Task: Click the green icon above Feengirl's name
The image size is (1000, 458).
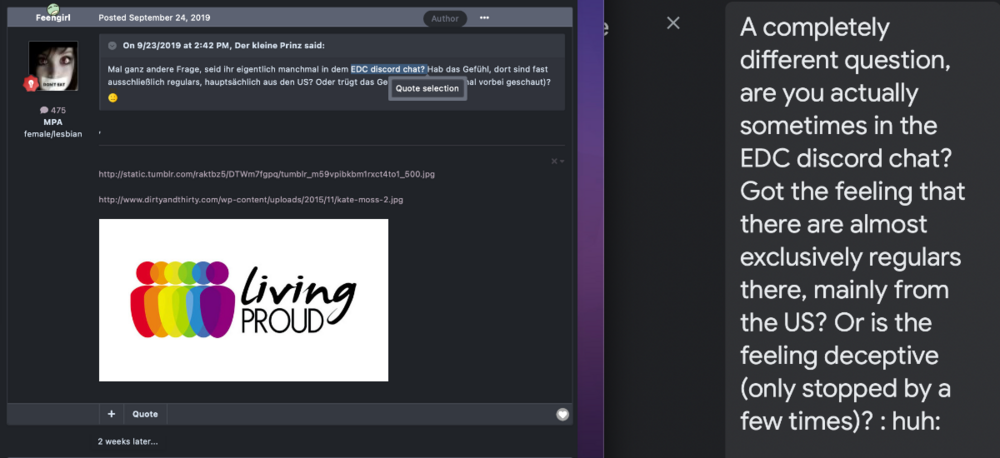Action: click(53, 8)
